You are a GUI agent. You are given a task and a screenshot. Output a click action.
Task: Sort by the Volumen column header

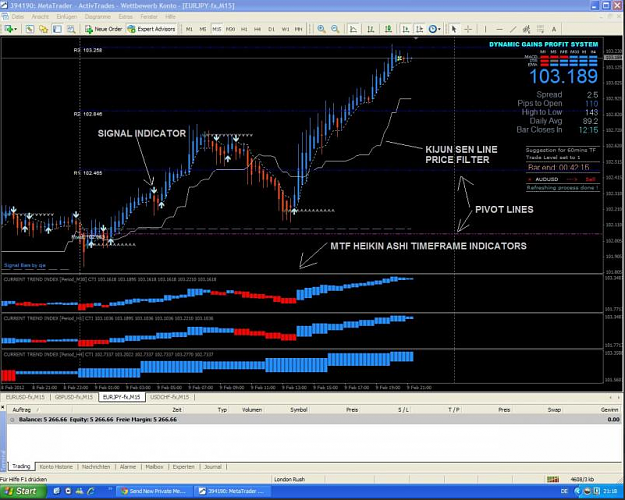pyautogui.click(x=252, y=409)
